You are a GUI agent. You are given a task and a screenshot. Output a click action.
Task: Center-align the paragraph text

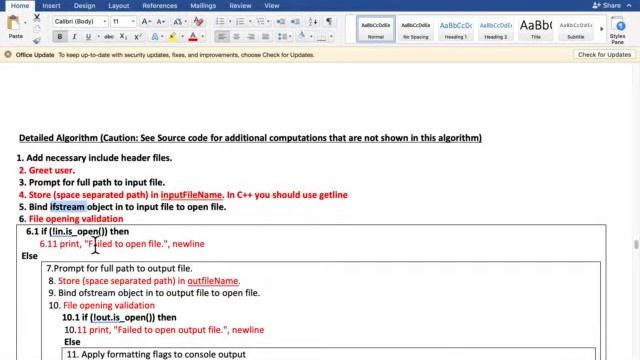(x=236, y=37)
